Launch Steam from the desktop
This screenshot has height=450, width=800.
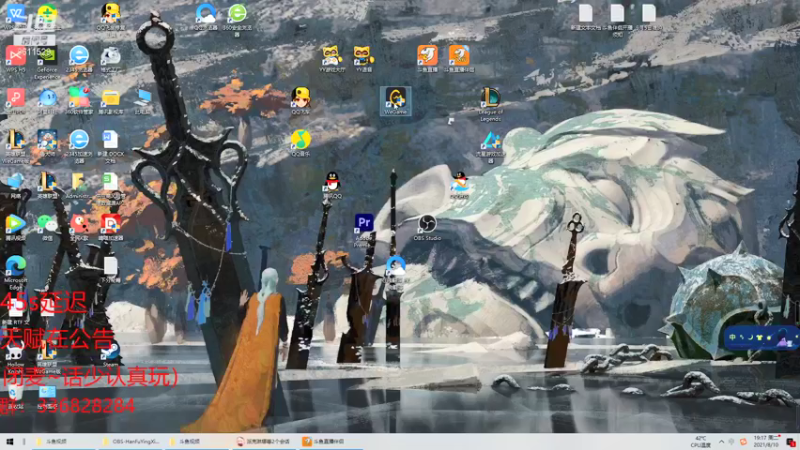pyautogui.click(x=110, y=354)
